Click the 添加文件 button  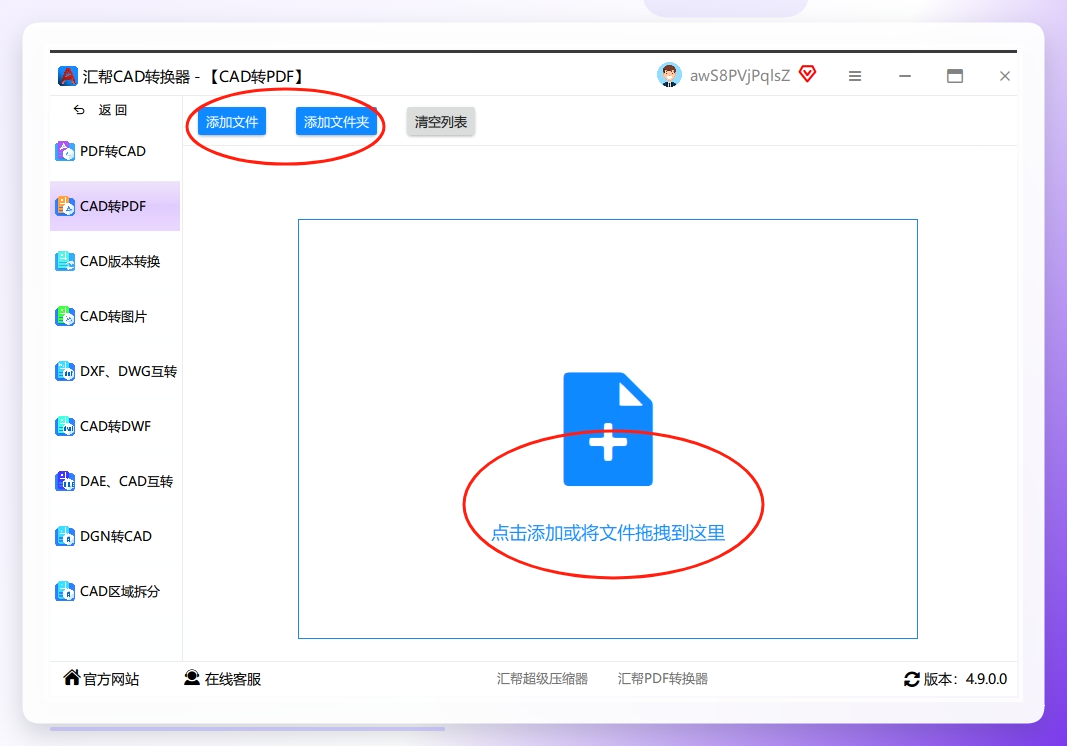click(x=232, y=122)
